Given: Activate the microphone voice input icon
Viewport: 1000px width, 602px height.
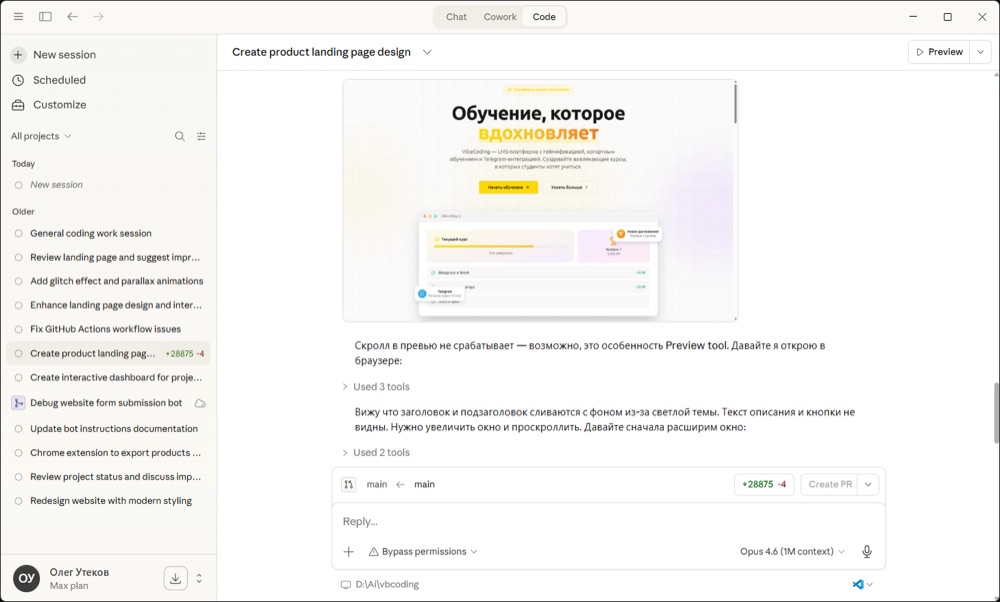Looking at the screenshot, I should click(867, 552).
